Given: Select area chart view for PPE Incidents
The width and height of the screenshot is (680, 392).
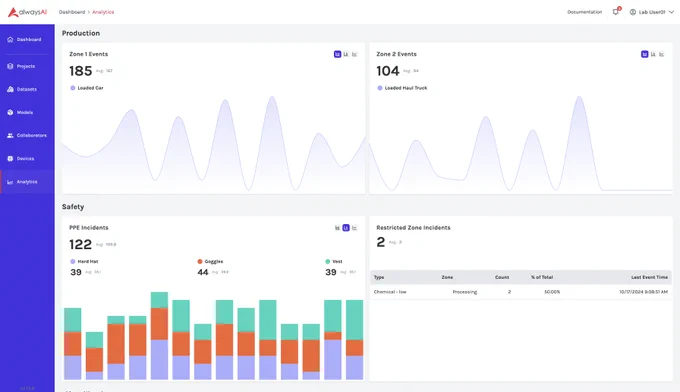Looking at the screenshot, I should point(337,228).
